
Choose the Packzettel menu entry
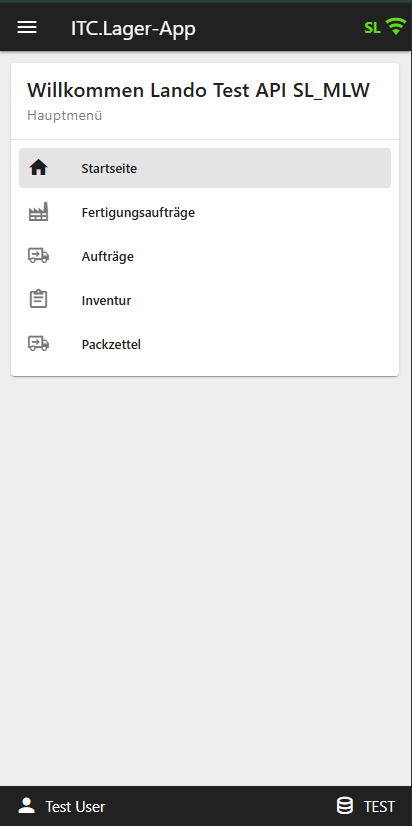pyautogui.click(x=205, y=344)
